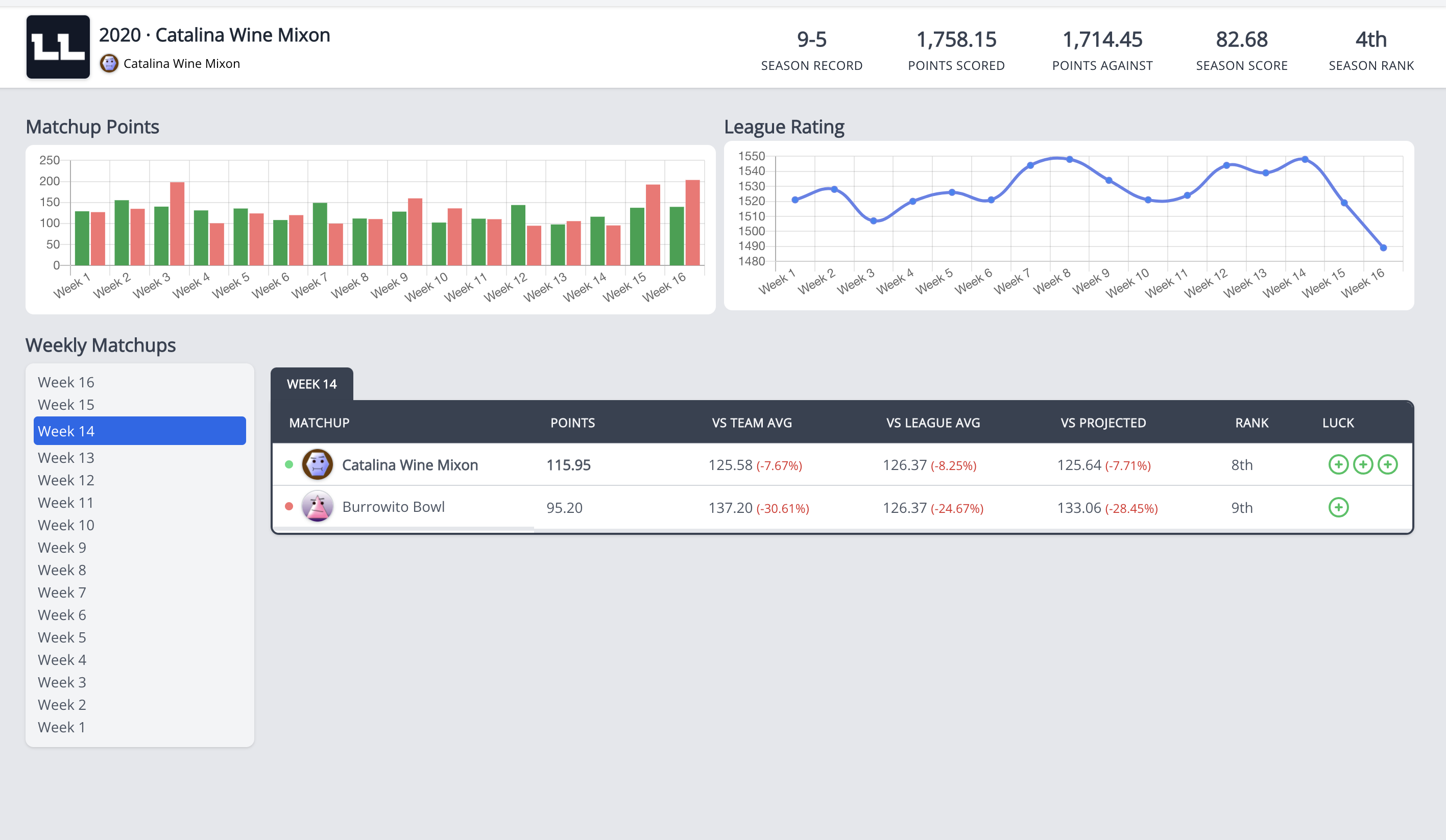Click Week 2 green bar in Matchup Points chart
This screenshot has width=1446, height=840.
122,233
